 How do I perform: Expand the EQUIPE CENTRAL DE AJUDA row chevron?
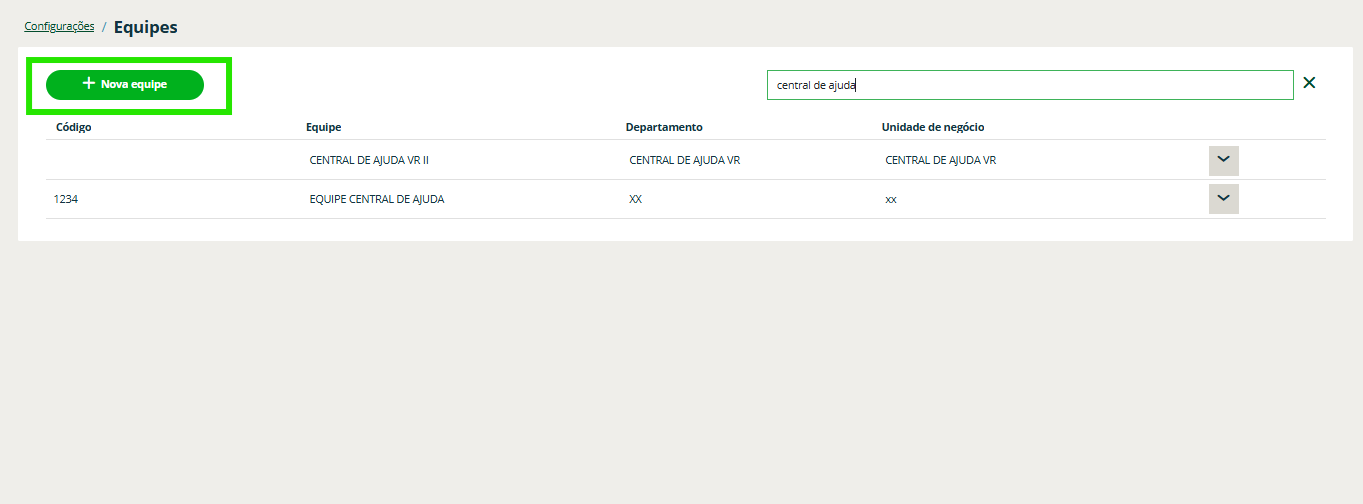click(x=1223, y=199)
